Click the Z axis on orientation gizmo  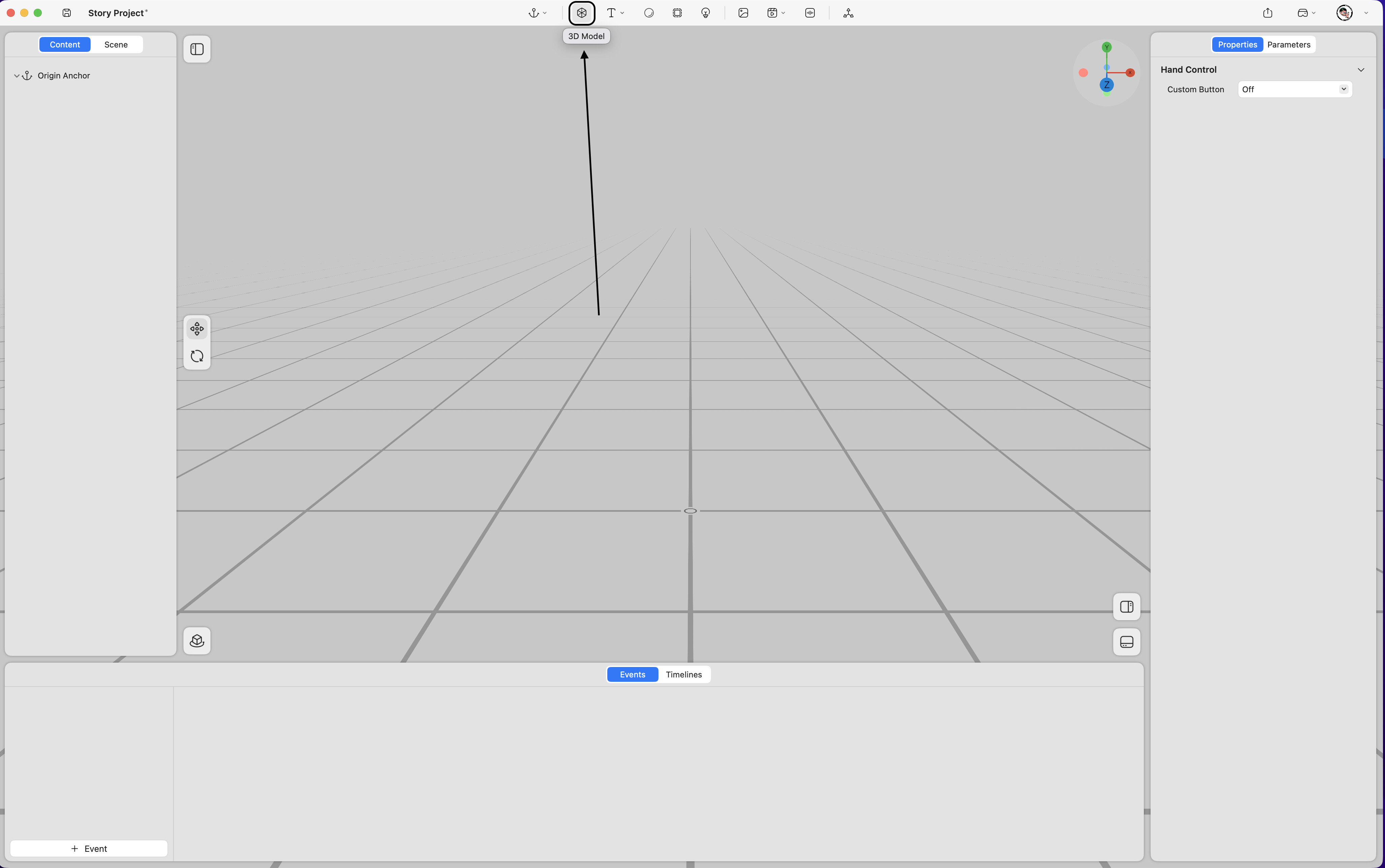tap(1106, 85)
